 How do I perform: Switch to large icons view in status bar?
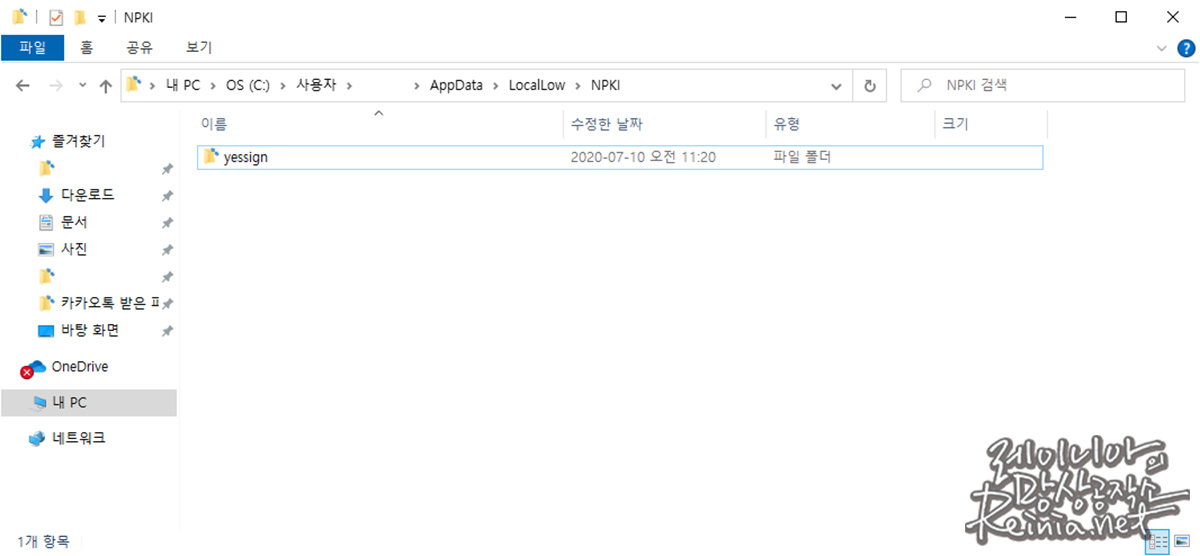pos(1183,541)
